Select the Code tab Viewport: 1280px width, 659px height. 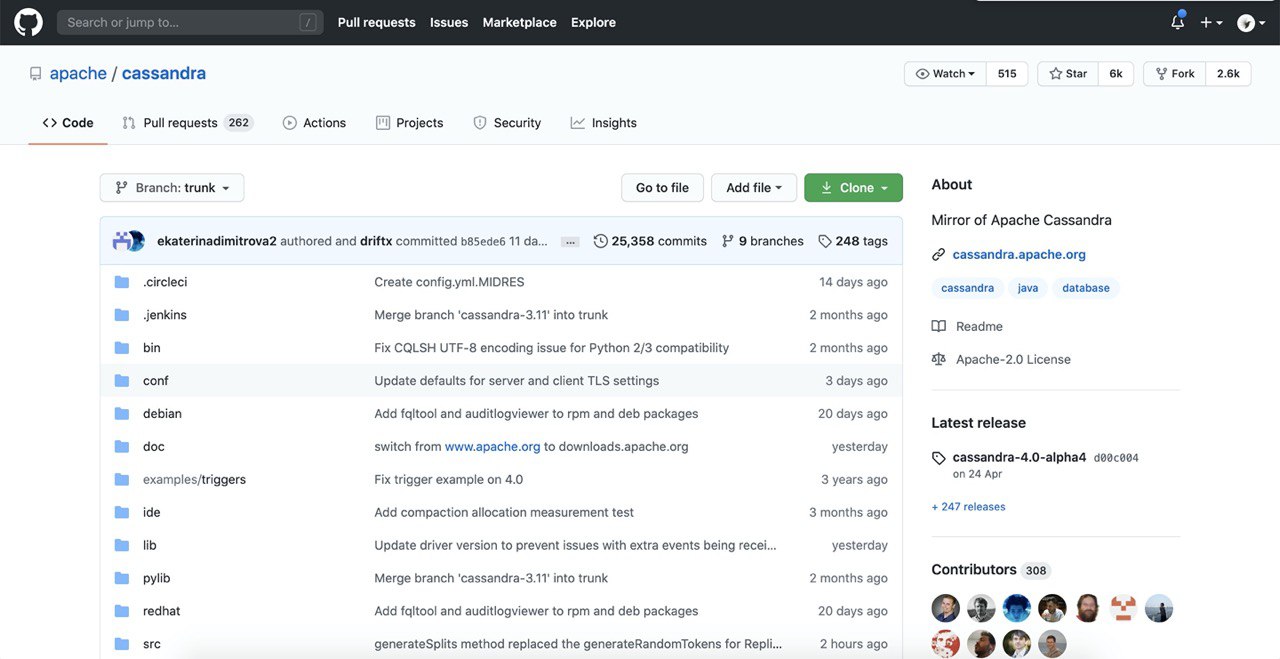point(68,123)
